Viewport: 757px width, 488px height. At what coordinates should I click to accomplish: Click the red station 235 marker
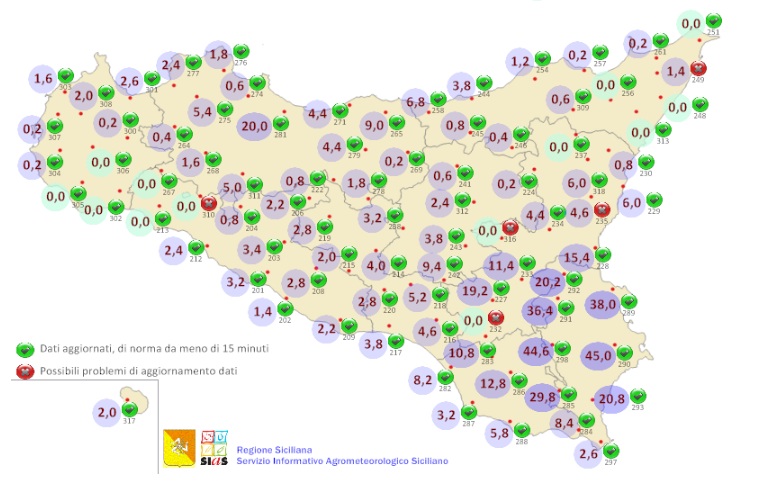click(x=601, y=210)
